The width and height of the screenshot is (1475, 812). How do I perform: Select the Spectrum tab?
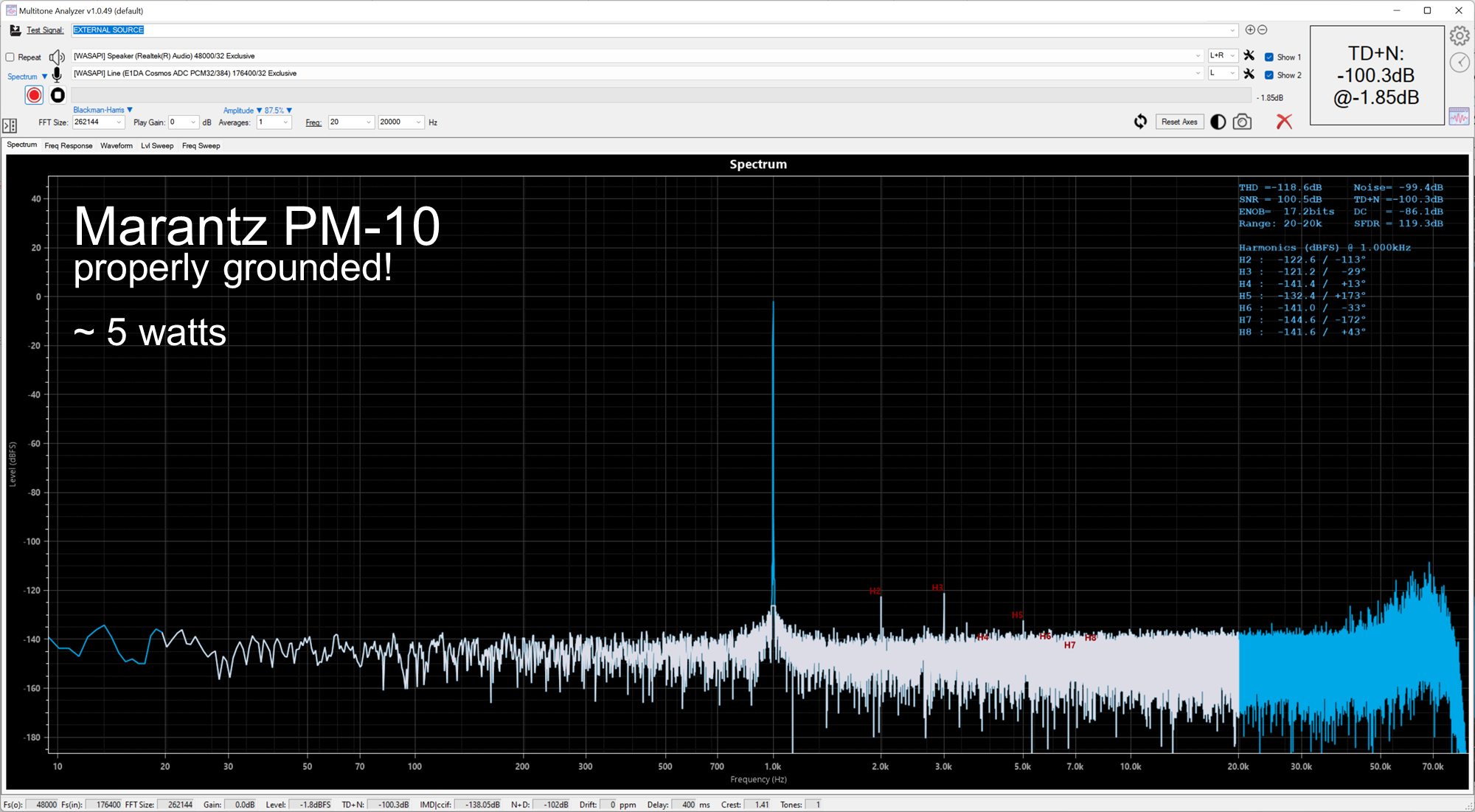click(22, 145)
